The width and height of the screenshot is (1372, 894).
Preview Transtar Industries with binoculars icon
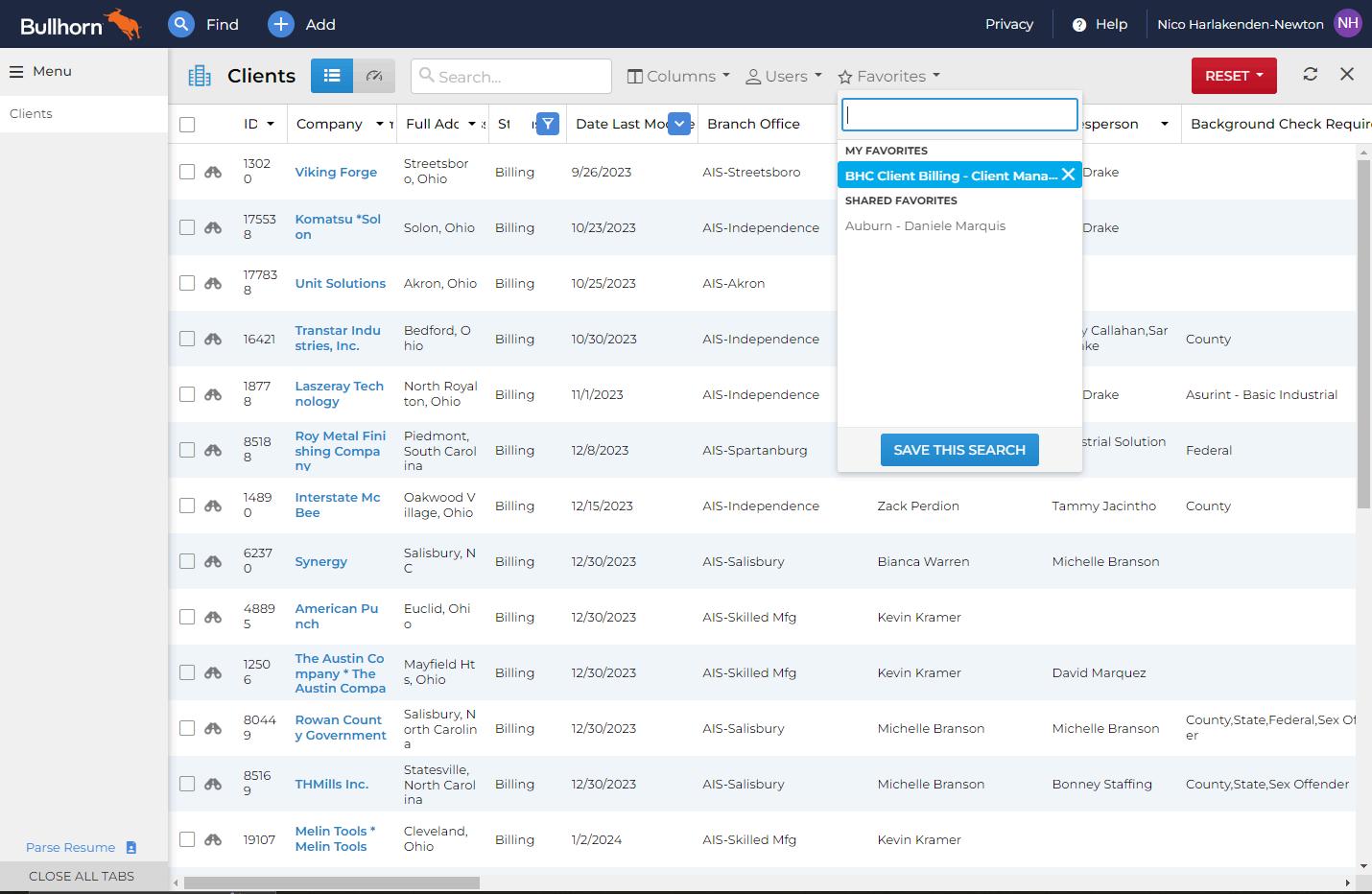(213, 339)
